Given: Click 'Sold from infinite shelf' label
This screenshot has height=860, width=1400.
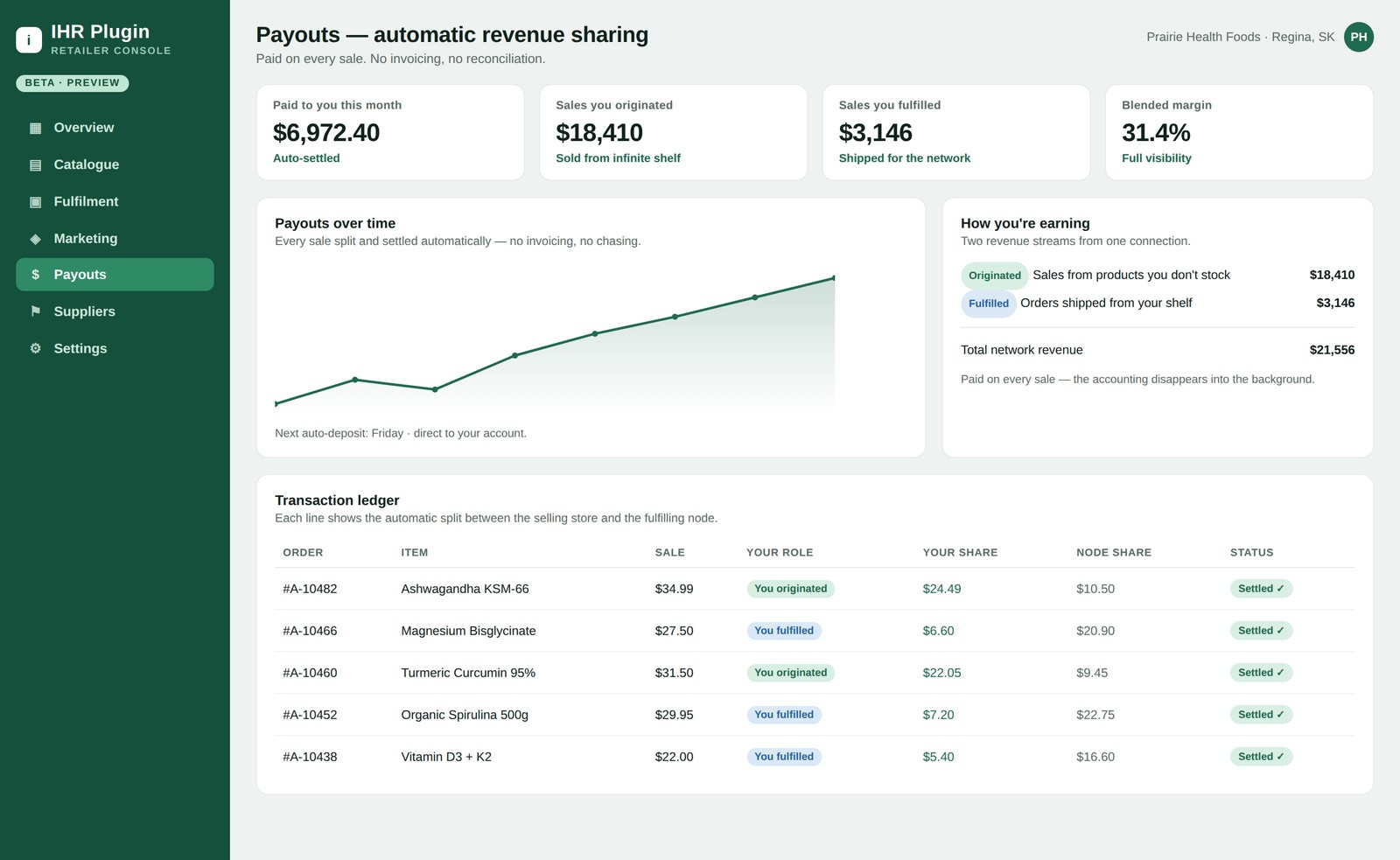Looking at the screenshot, I should point(618,158).
